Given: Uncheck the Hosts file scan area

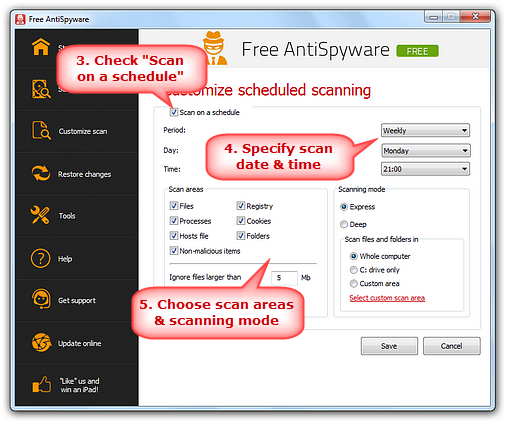Looking at the screenshot, I should [x=174, y=236].
